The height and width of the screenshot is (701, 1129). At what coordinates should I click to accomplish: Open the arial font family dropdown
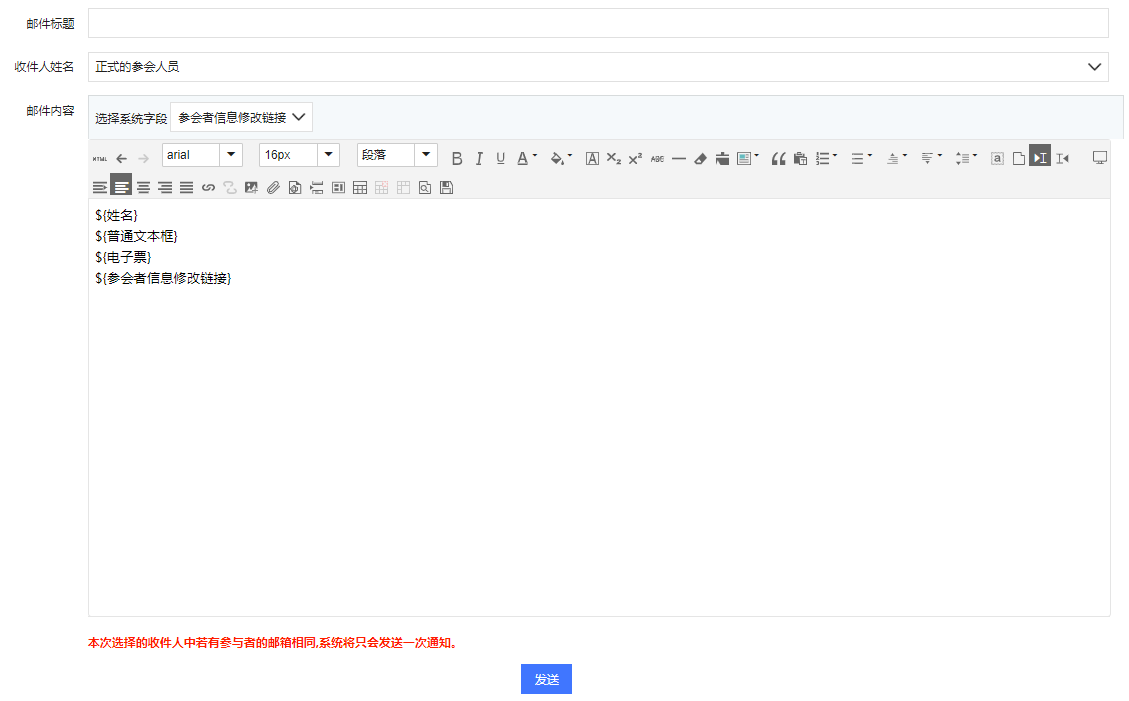231,155
